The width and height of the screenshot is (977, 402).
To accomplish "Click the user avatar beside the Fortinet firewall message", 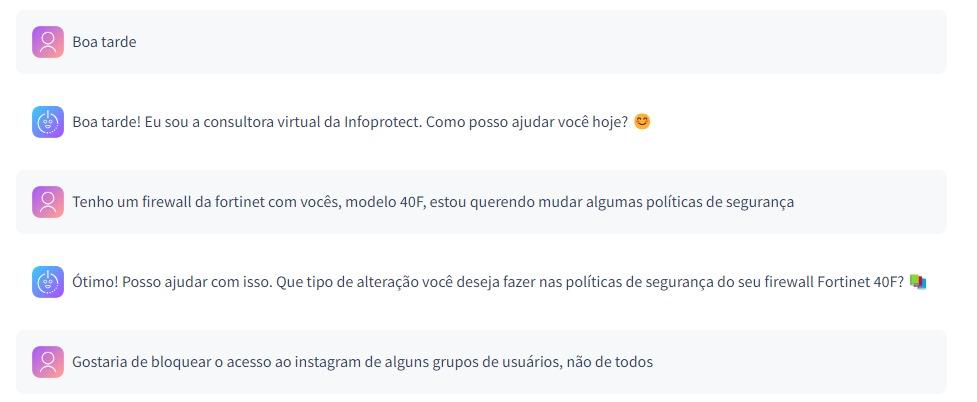I will point(48,202).
